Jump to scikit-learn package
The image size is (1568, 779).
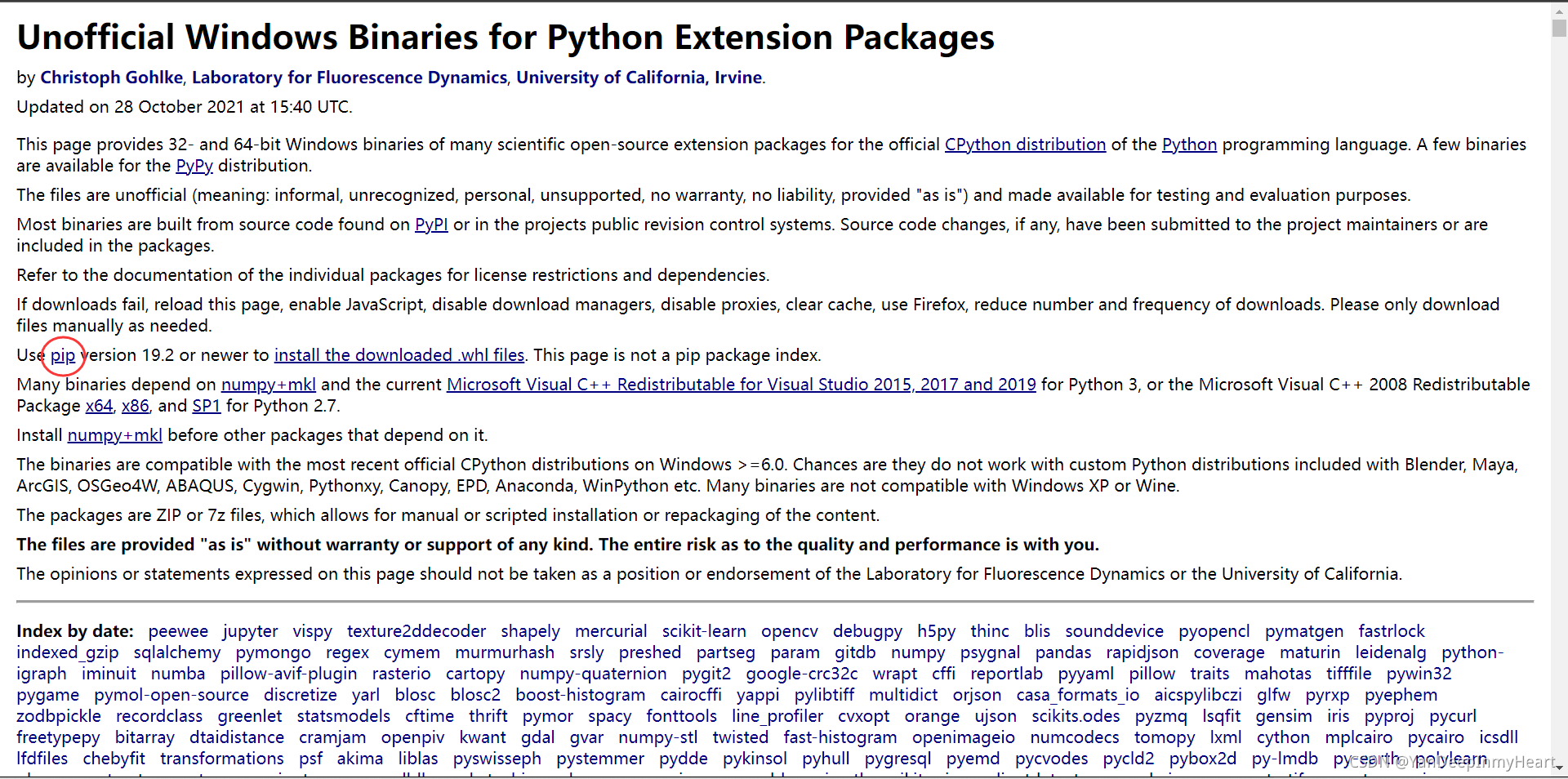point(704,631)
